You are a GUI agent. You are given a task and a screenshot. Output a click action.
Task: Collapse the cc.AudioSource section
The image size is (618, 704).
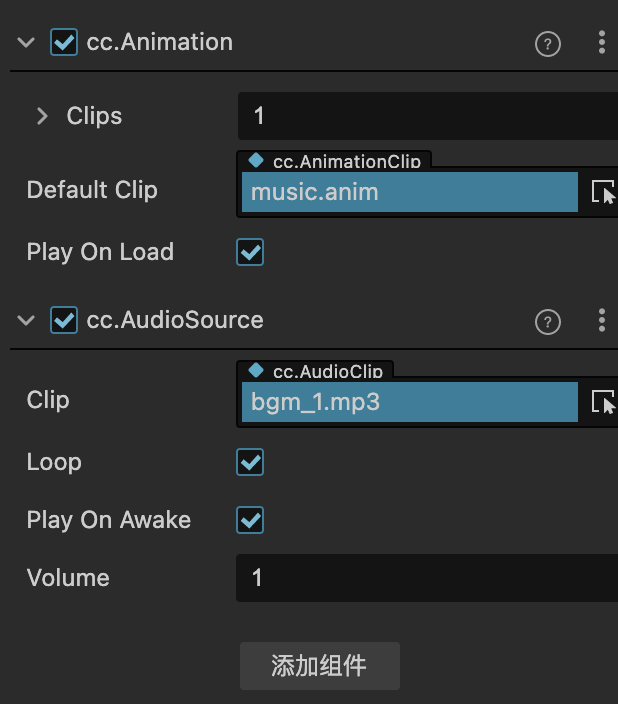pos(27,320)
